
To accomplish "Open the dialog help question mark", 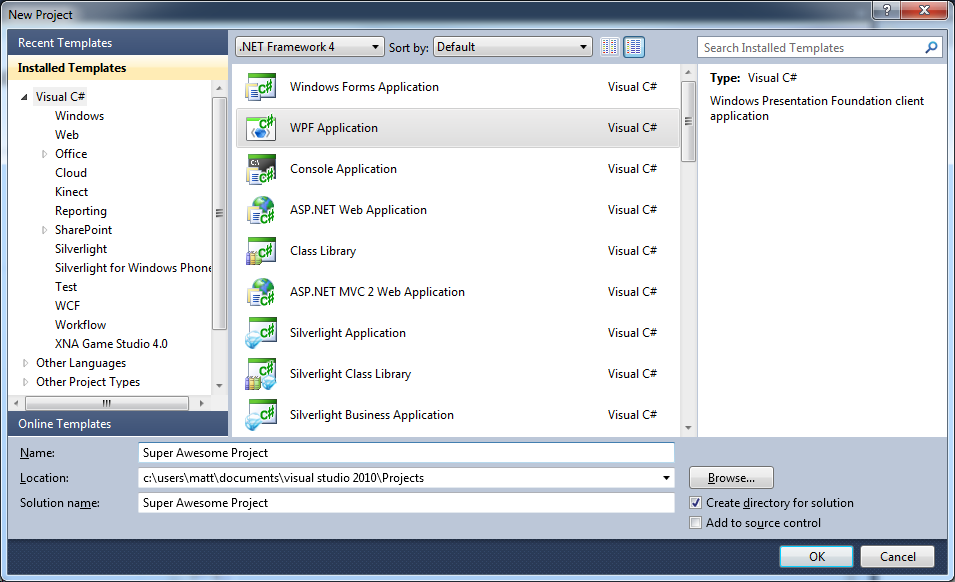I will click(887, 10).
